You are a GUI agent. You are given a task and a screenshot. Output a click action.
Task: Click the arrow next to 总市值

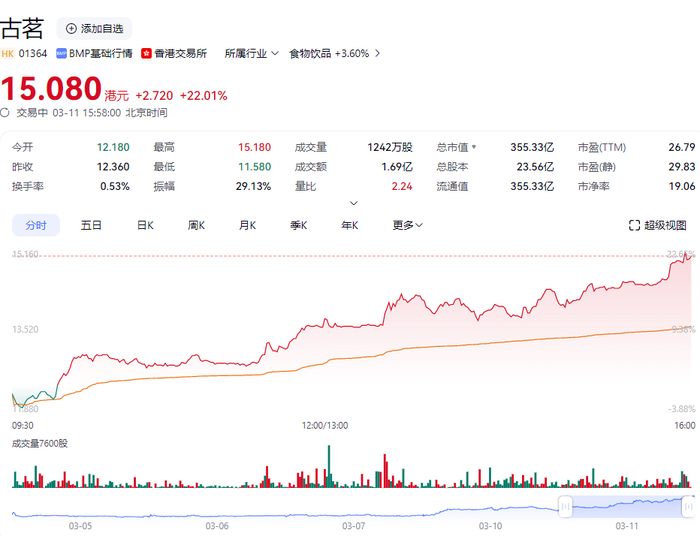(x=474, y=147)
